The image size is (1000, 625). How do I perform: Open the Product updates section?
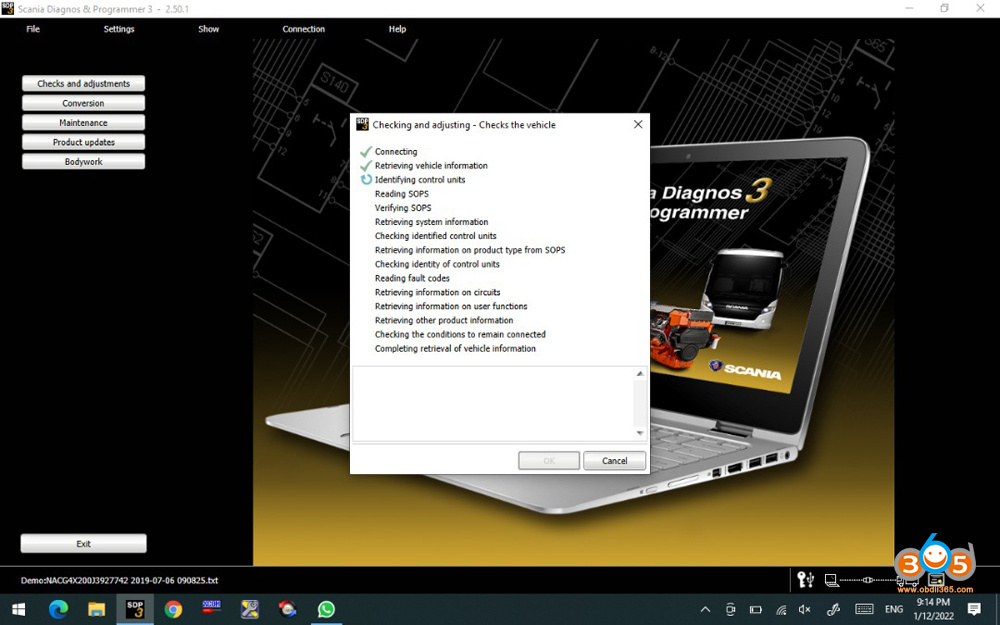83,142
